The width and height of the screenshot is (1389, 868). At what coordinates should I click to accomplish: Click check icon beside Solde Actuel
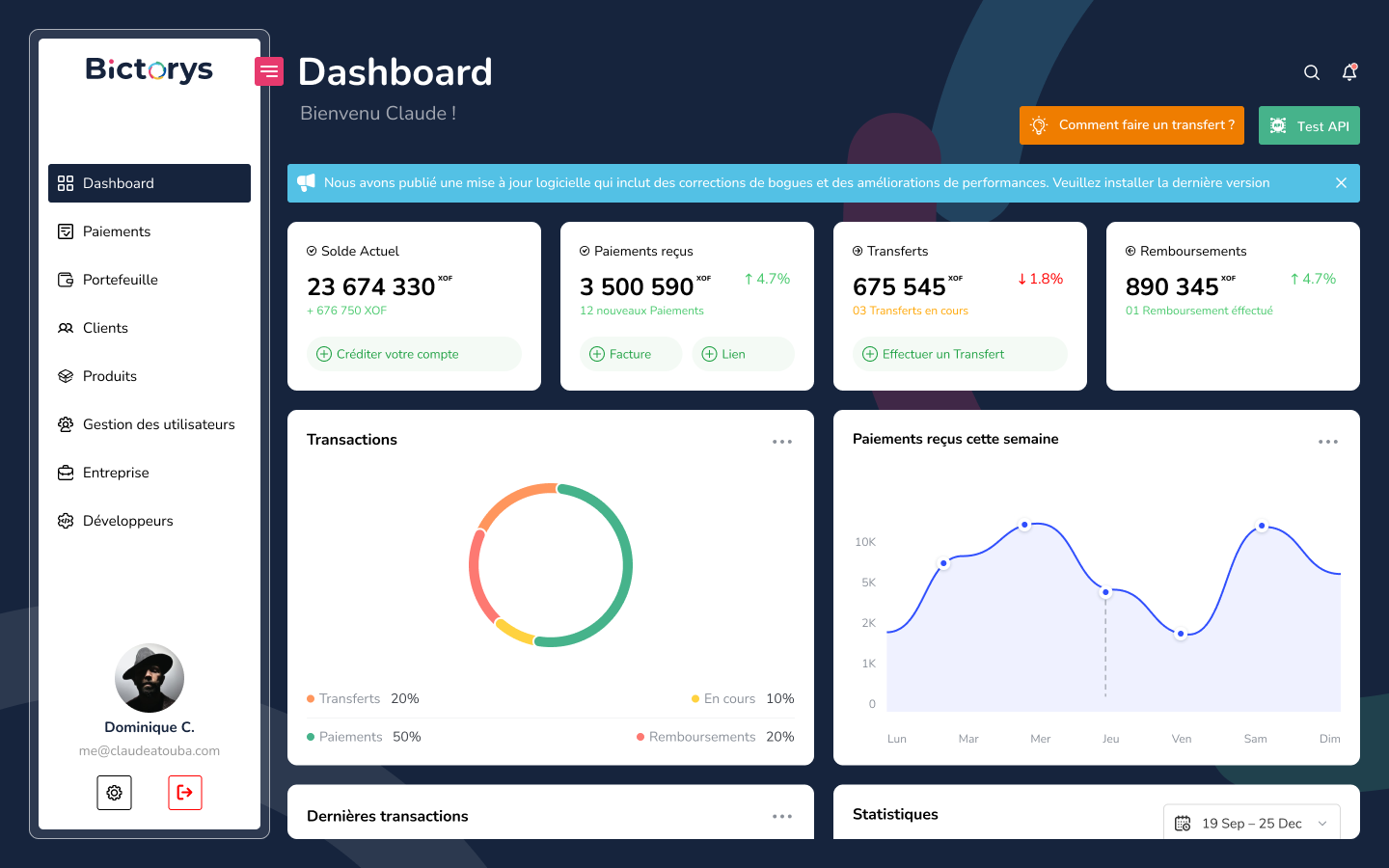(312, 251)
